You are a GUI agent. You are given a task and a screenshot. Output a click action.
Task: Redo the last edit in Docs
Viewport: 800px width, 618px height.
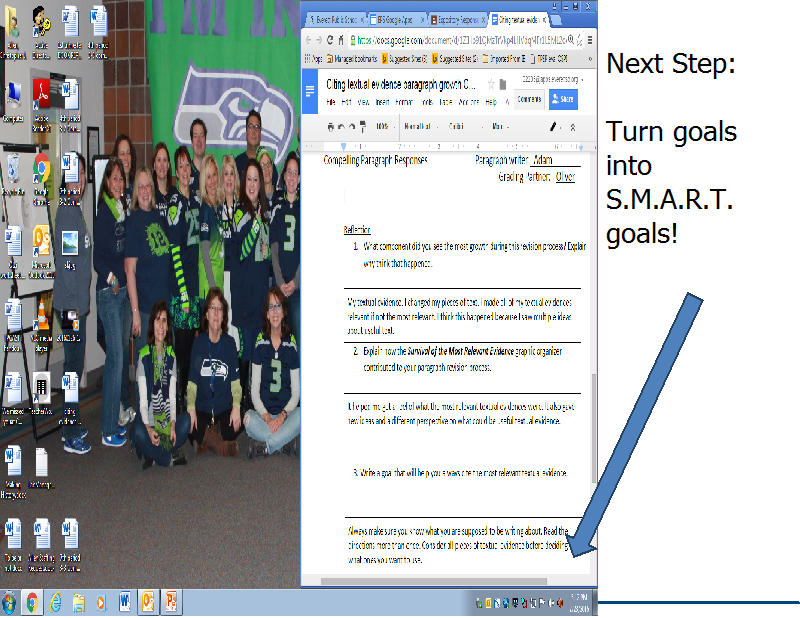click(352, 127)
